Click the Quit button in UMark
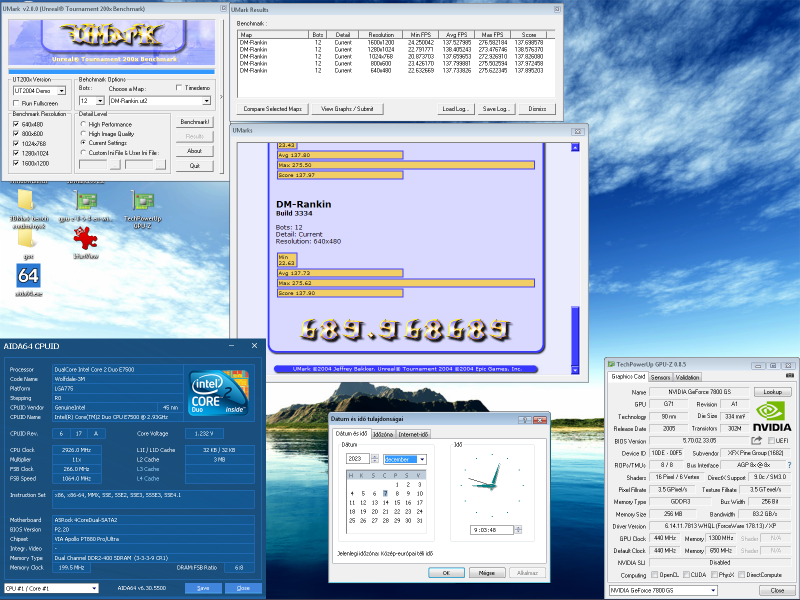Screen dimensions: 800x600 coord(194,166)
